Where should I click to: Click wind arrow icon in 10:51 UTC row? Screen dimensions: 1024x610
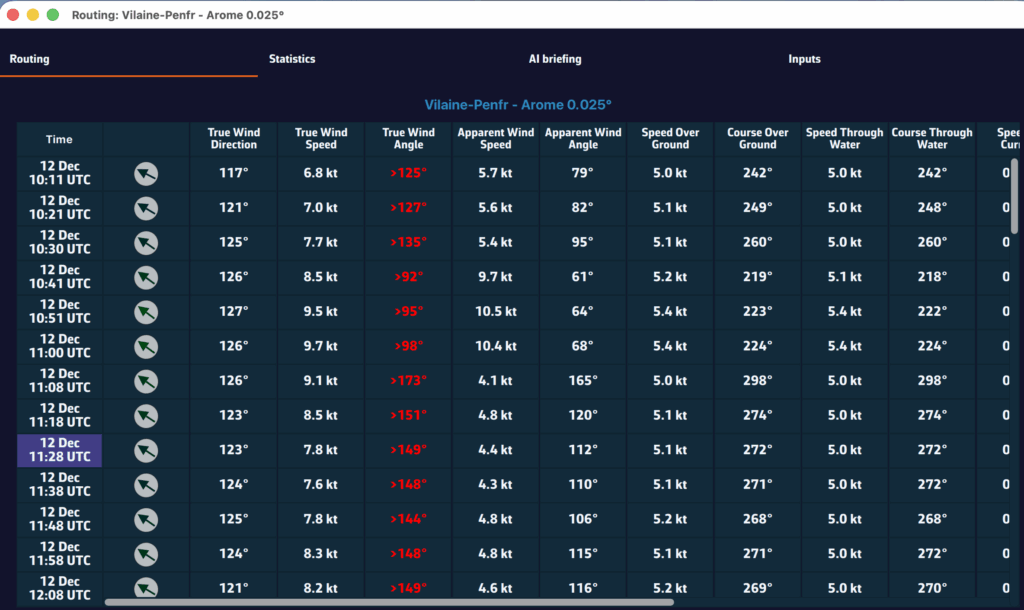[x=146, y=312]
